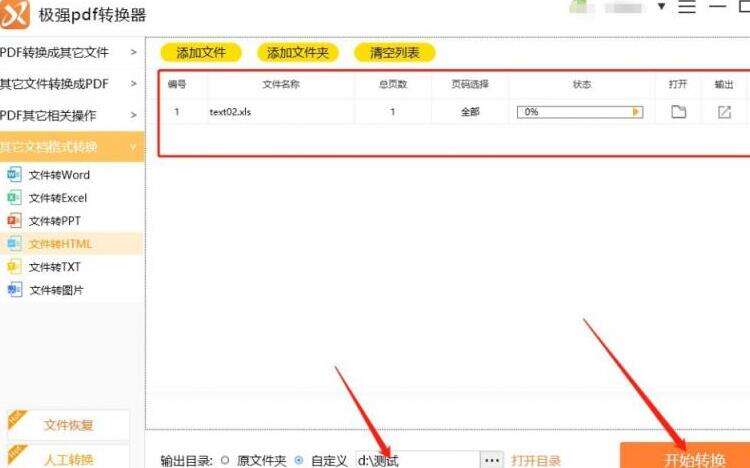Viewport: 750px width, 468px height.
Task: Click the 0% progress bar for text02.xls
Action: (580, 112)
